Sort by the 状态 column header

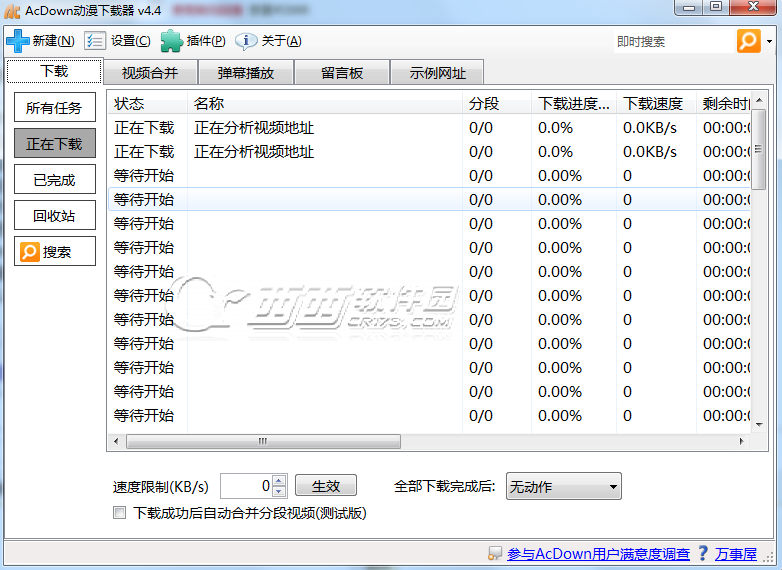tap(148, 103)
